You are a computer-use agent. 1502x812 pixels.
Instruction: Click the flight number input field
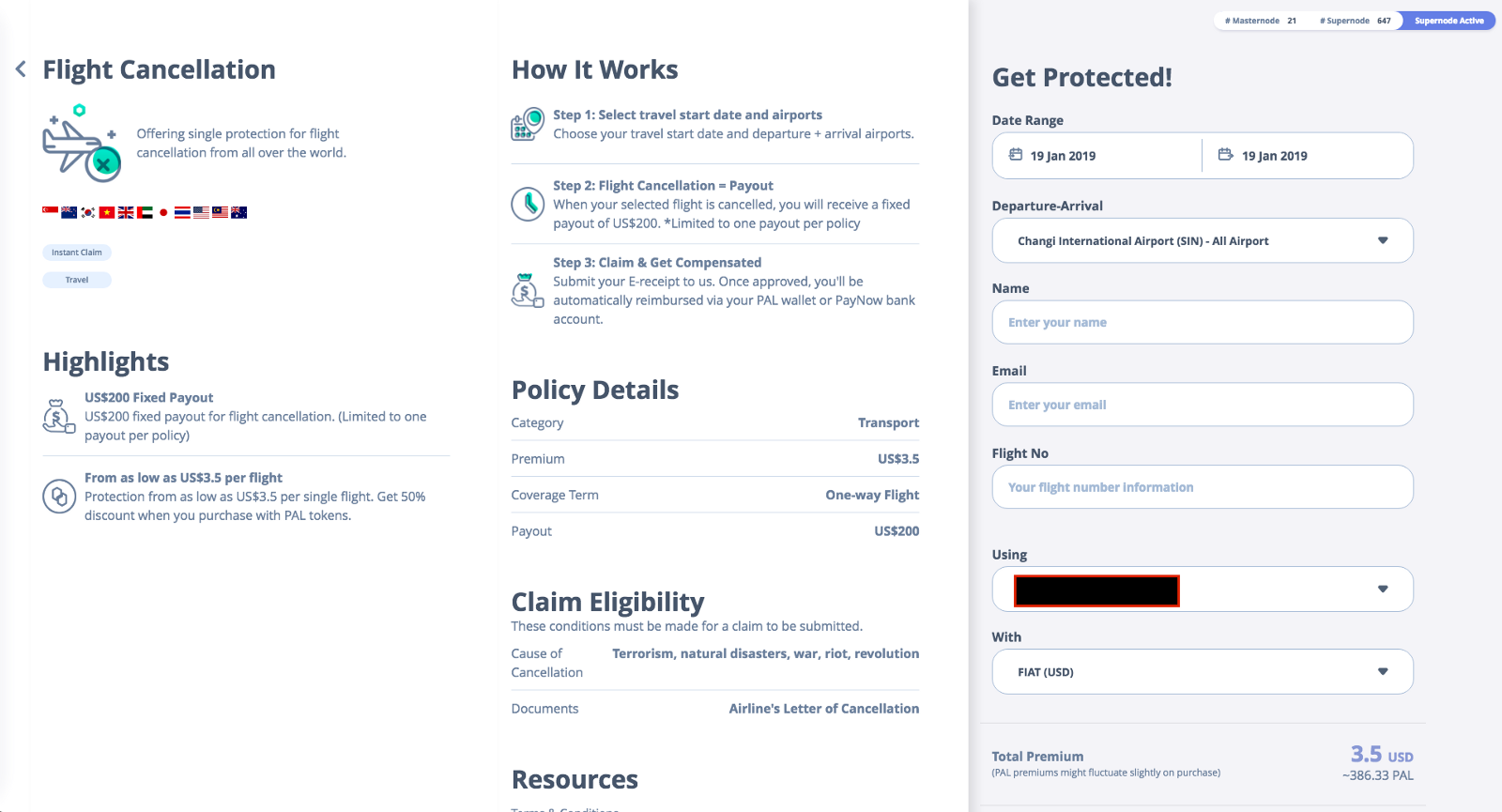click(1202, 488)
